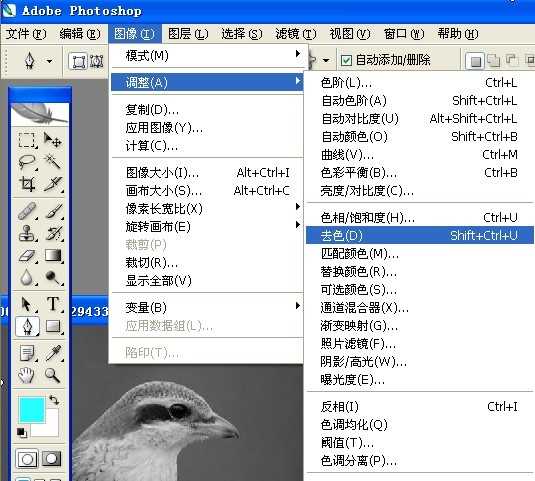Image resolution: width=535 pixels, height=481 pixels.
Task: Choose the Crop tool
Action: [x=27, y=184]
